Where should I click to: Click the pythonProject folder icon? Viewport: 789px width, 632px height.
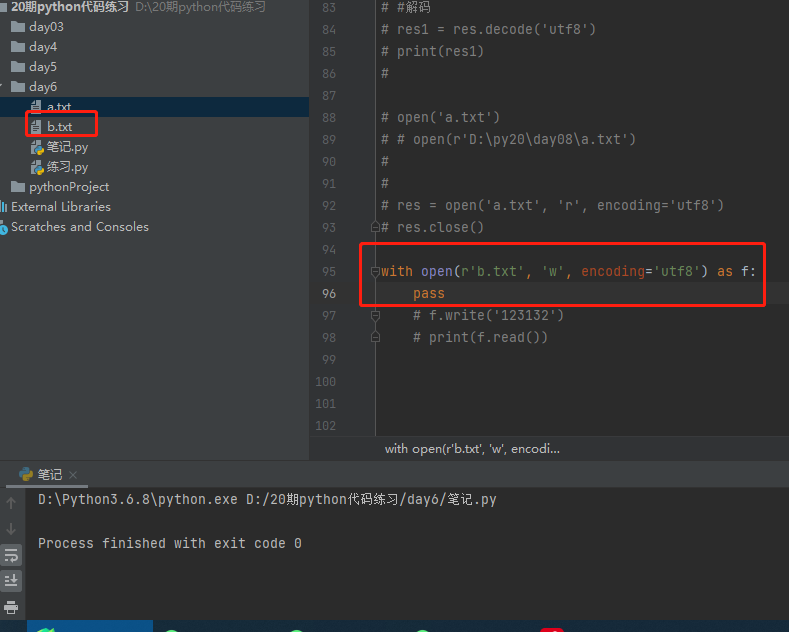point(18,187)
